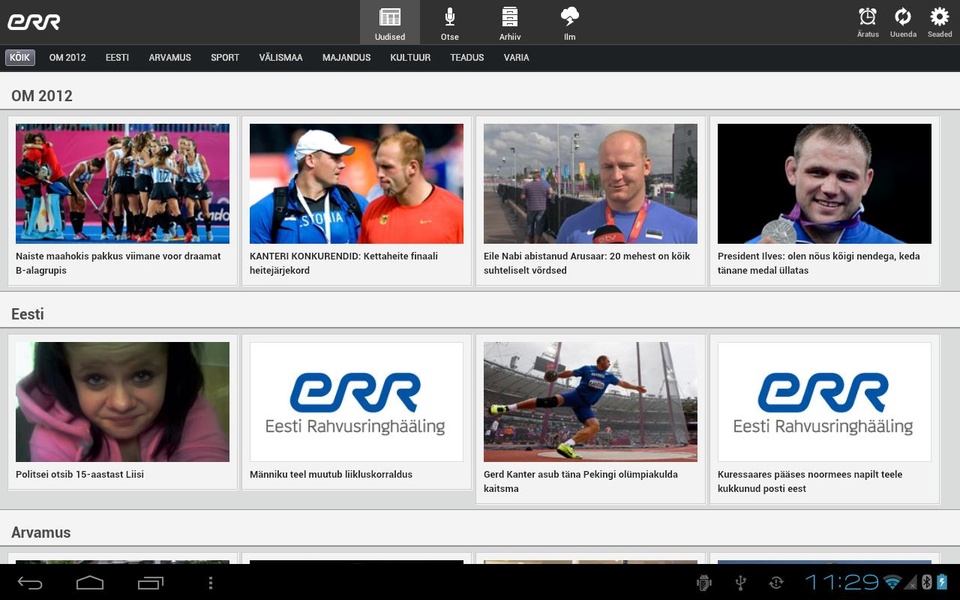Image resolution: width=960 pixels, height=600 pixels.
Task: Select the VÄLISMAA category tab
Action: 280,58
